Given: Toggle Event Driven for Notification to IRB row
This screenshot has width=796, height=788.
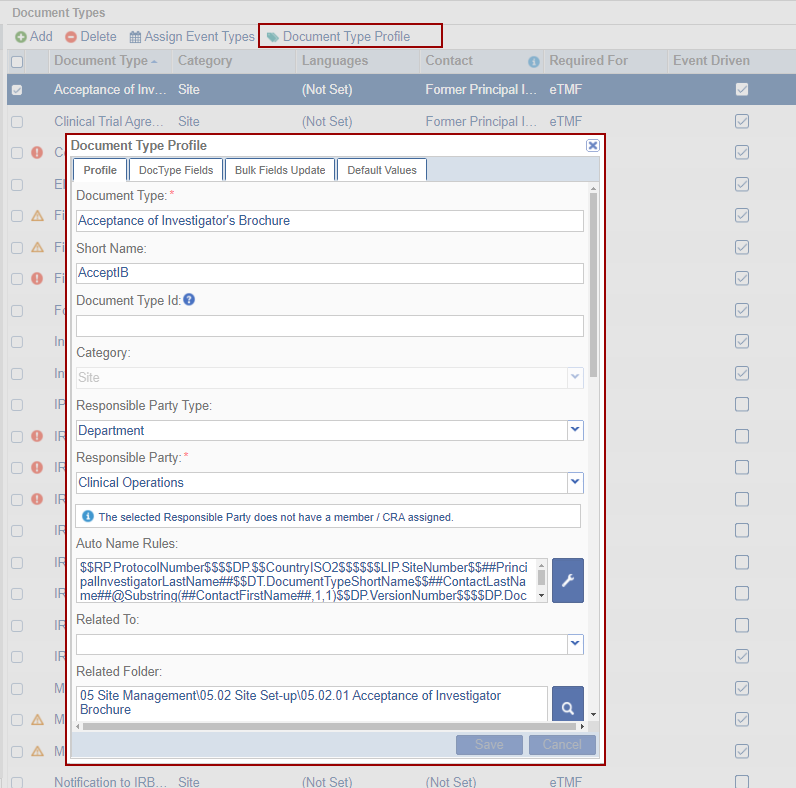Looking at the screenshot, I should coord(741,782).
